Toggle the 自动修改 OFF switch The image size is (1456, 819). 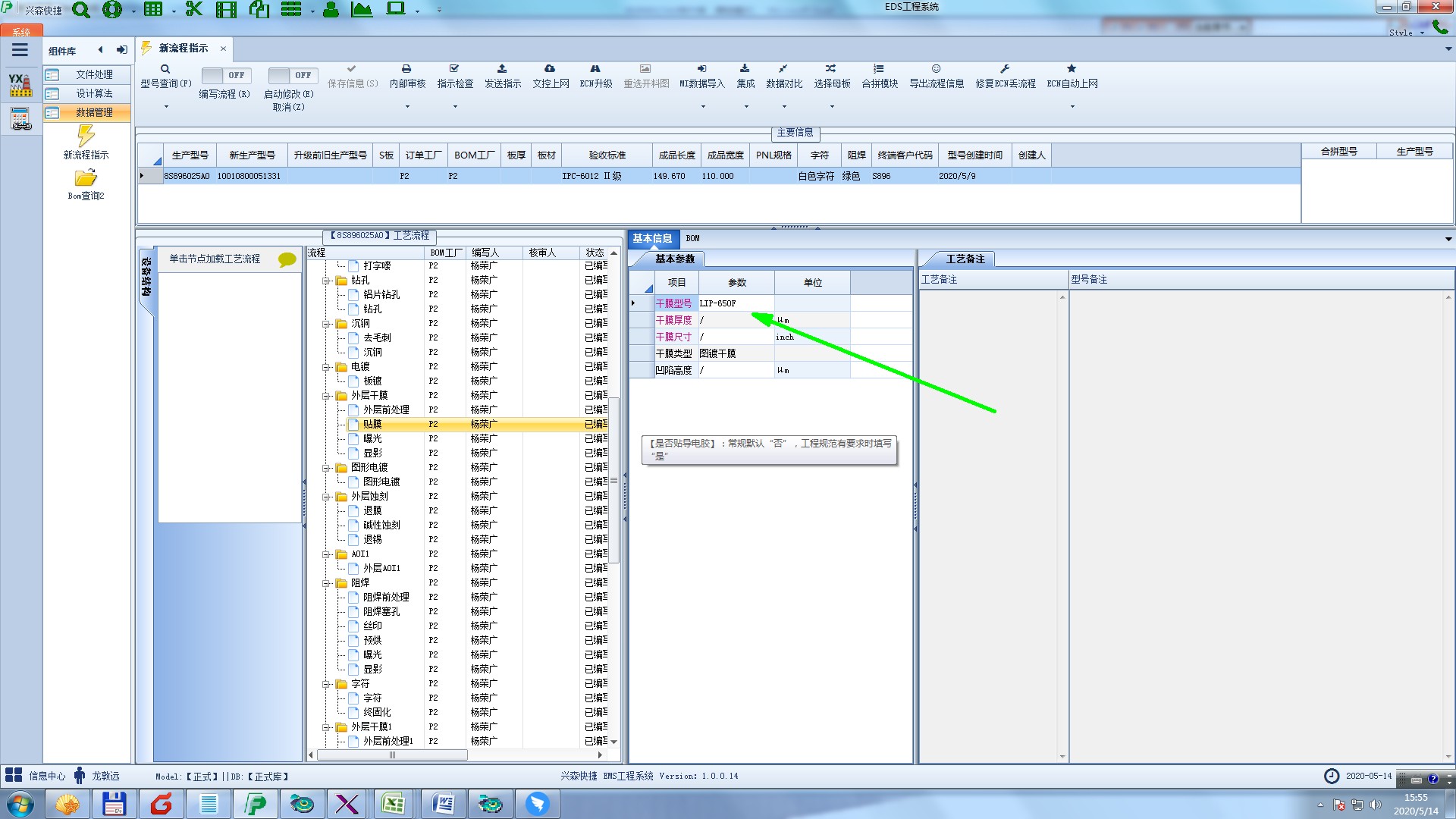pos(292,75)
